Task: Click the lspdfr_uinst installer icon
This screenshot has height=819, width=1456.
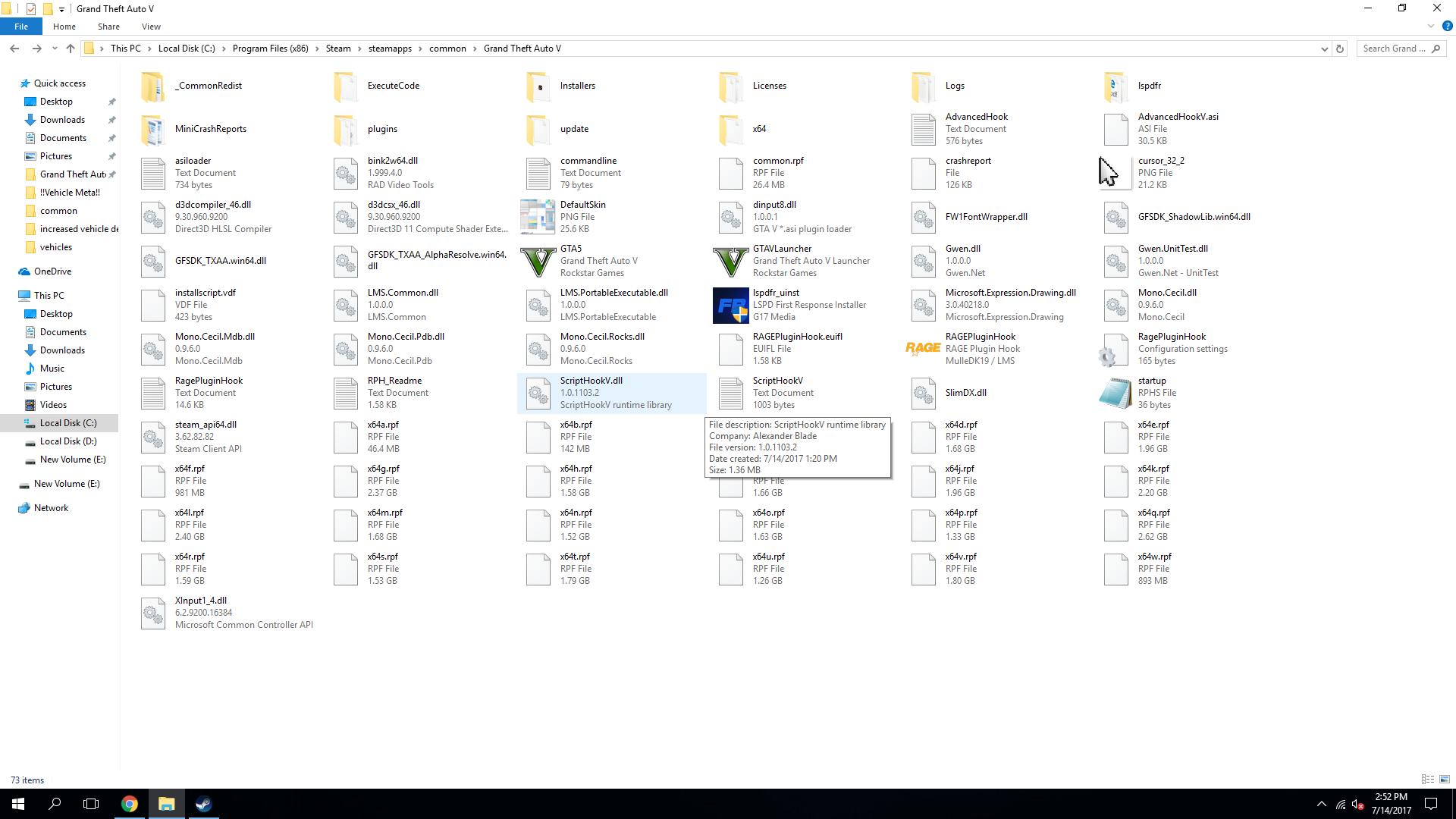Action: tap(731, 305)
